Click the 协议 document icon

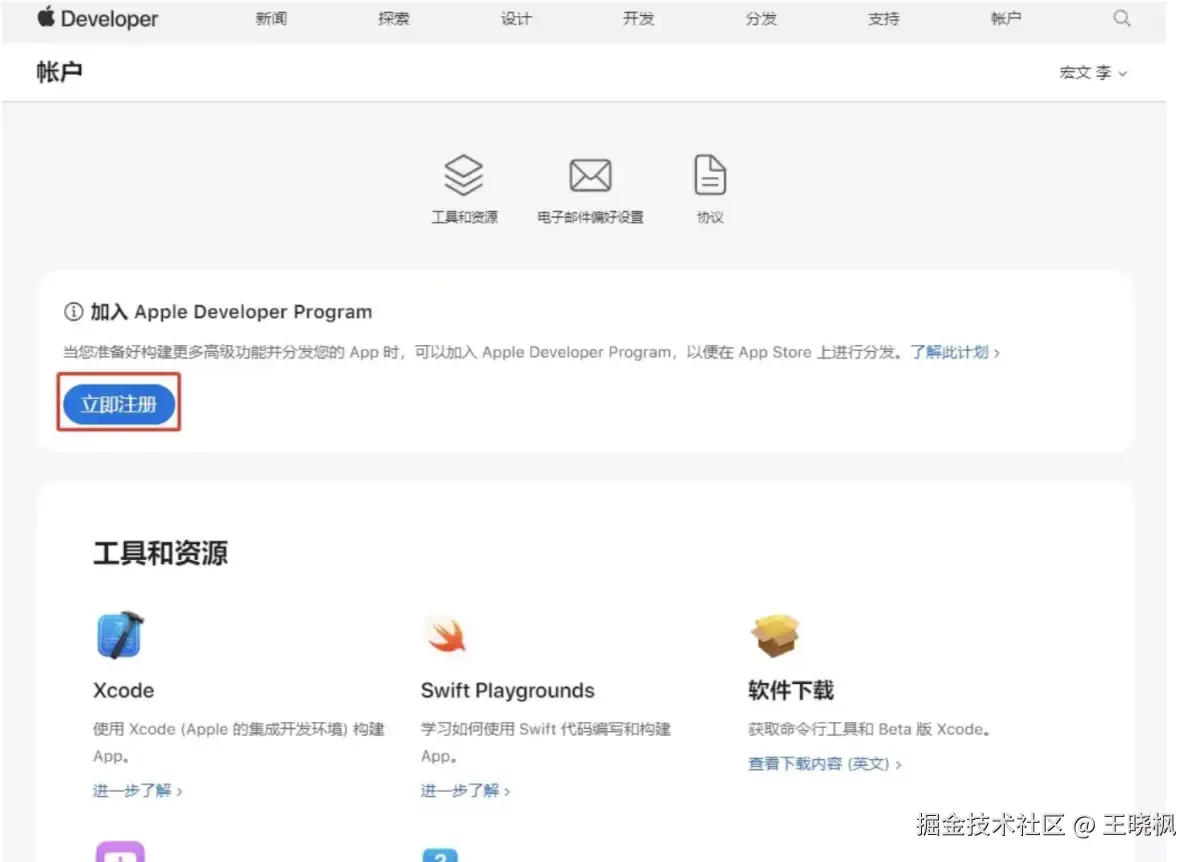tap(710, 176)
